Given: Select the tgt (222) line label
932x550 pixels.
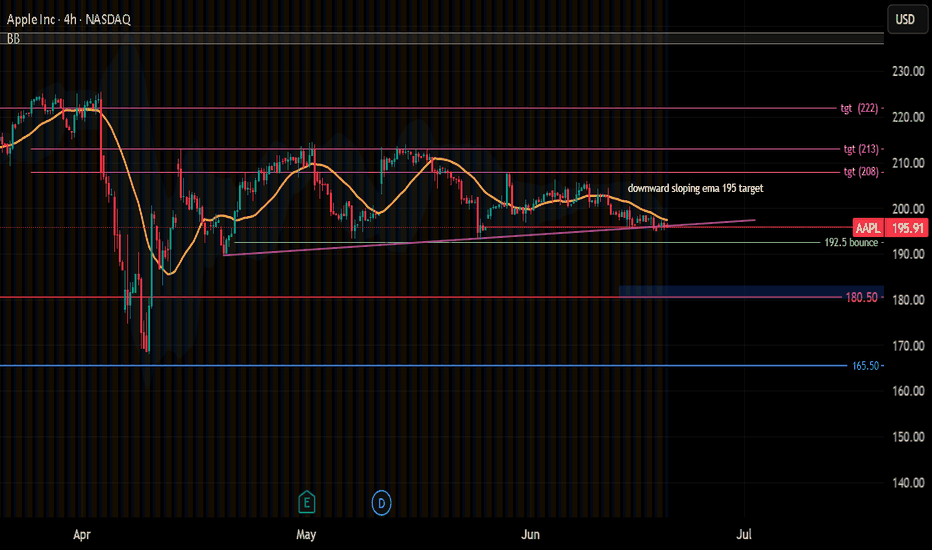Looking at the screenshot, I should coord(859,108).
